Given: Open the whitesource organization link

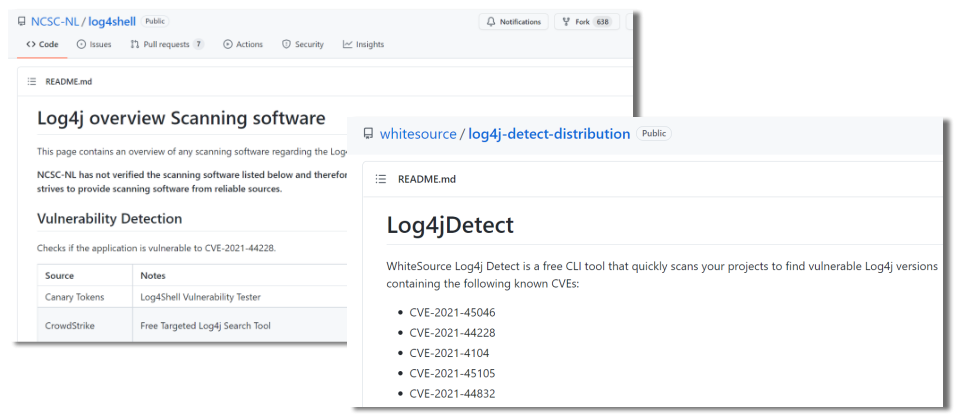Looking at the screenshot, I should (x=418, y=133).
